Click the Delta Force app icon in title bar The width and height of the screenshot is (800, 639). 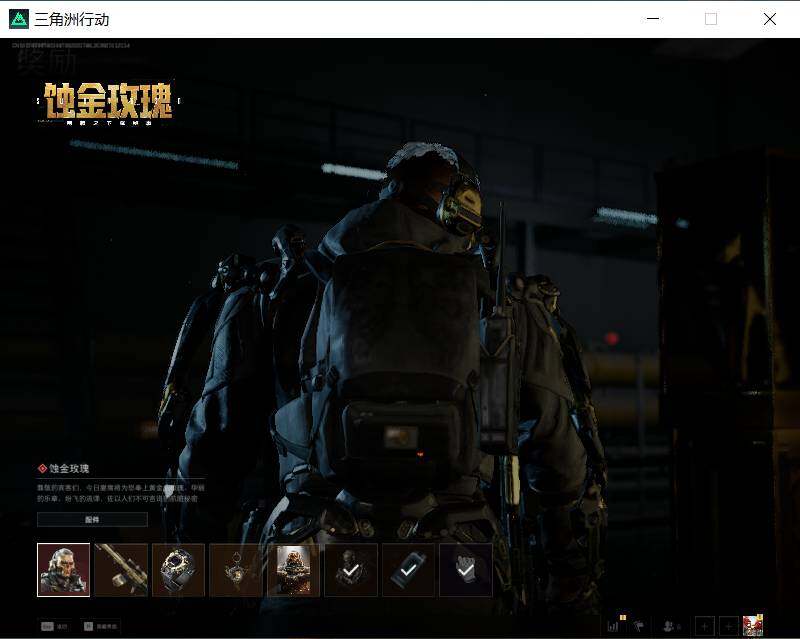[19, 19]
